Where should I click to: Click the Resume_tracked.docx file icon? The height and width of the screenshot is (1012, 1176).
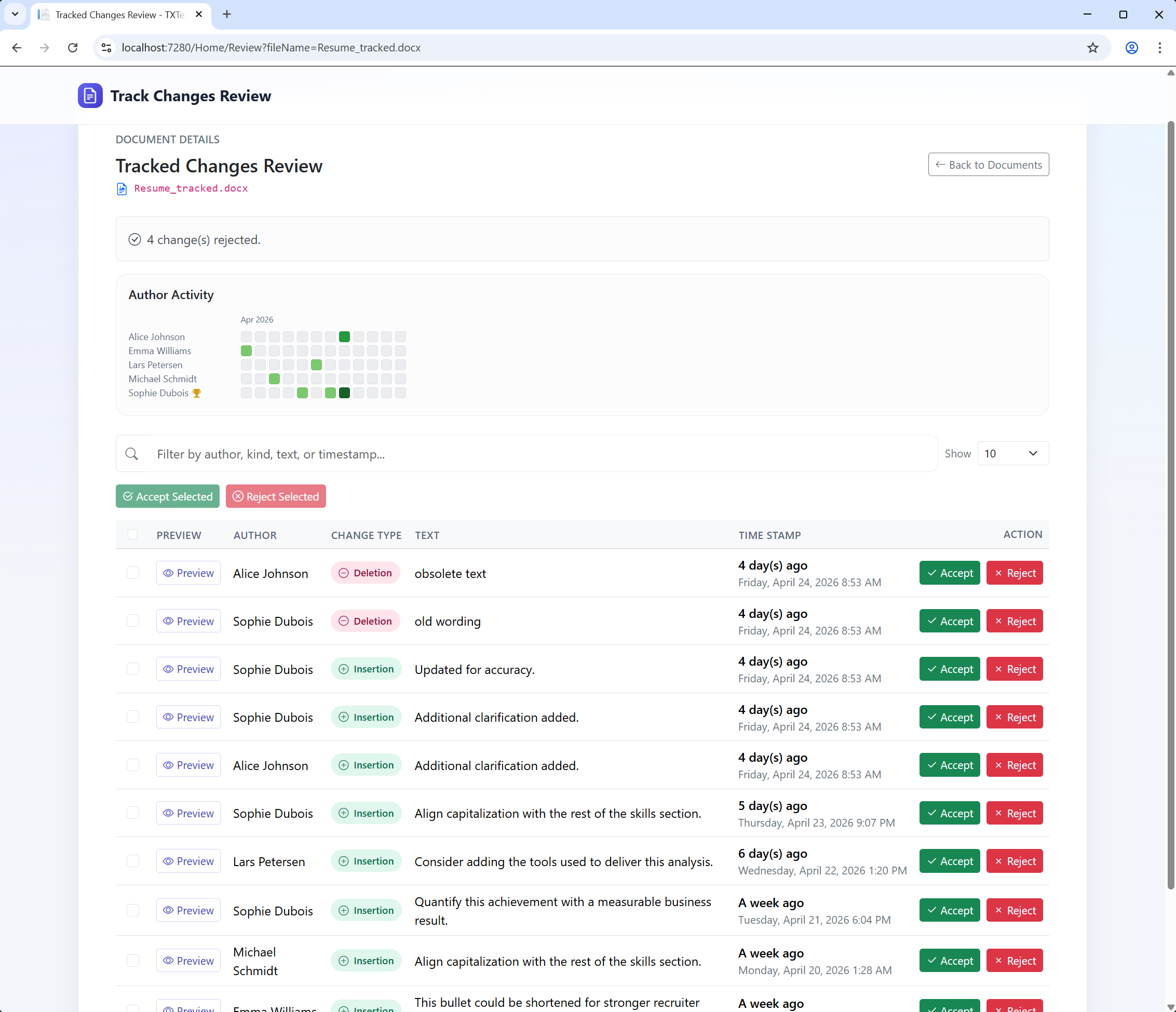(x=121, y=188)
